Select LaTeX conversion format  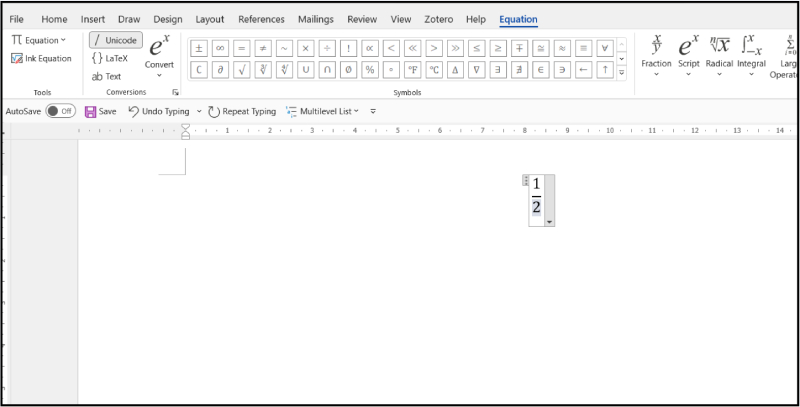coord(111,58)
